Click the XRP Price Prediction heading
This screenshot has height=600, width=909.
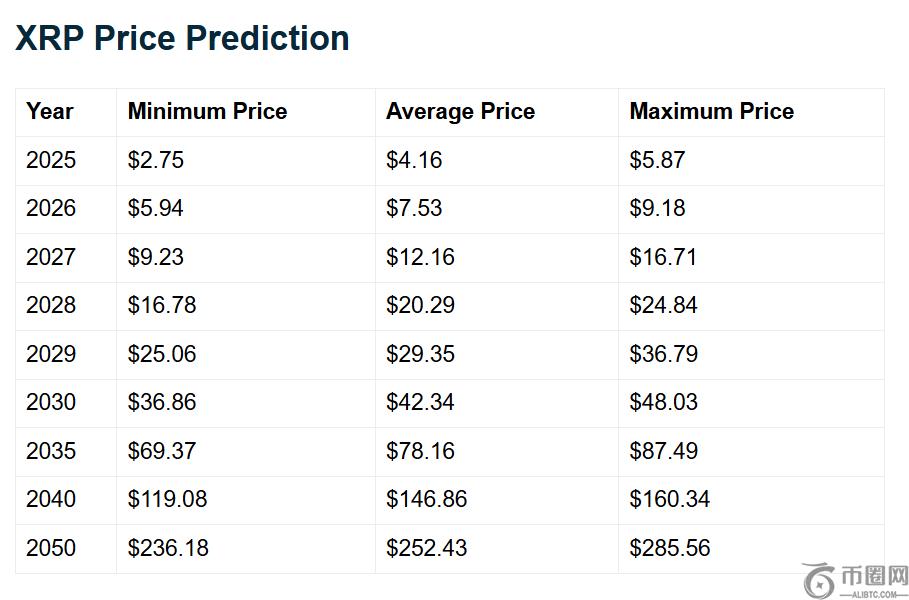[182, 38]
